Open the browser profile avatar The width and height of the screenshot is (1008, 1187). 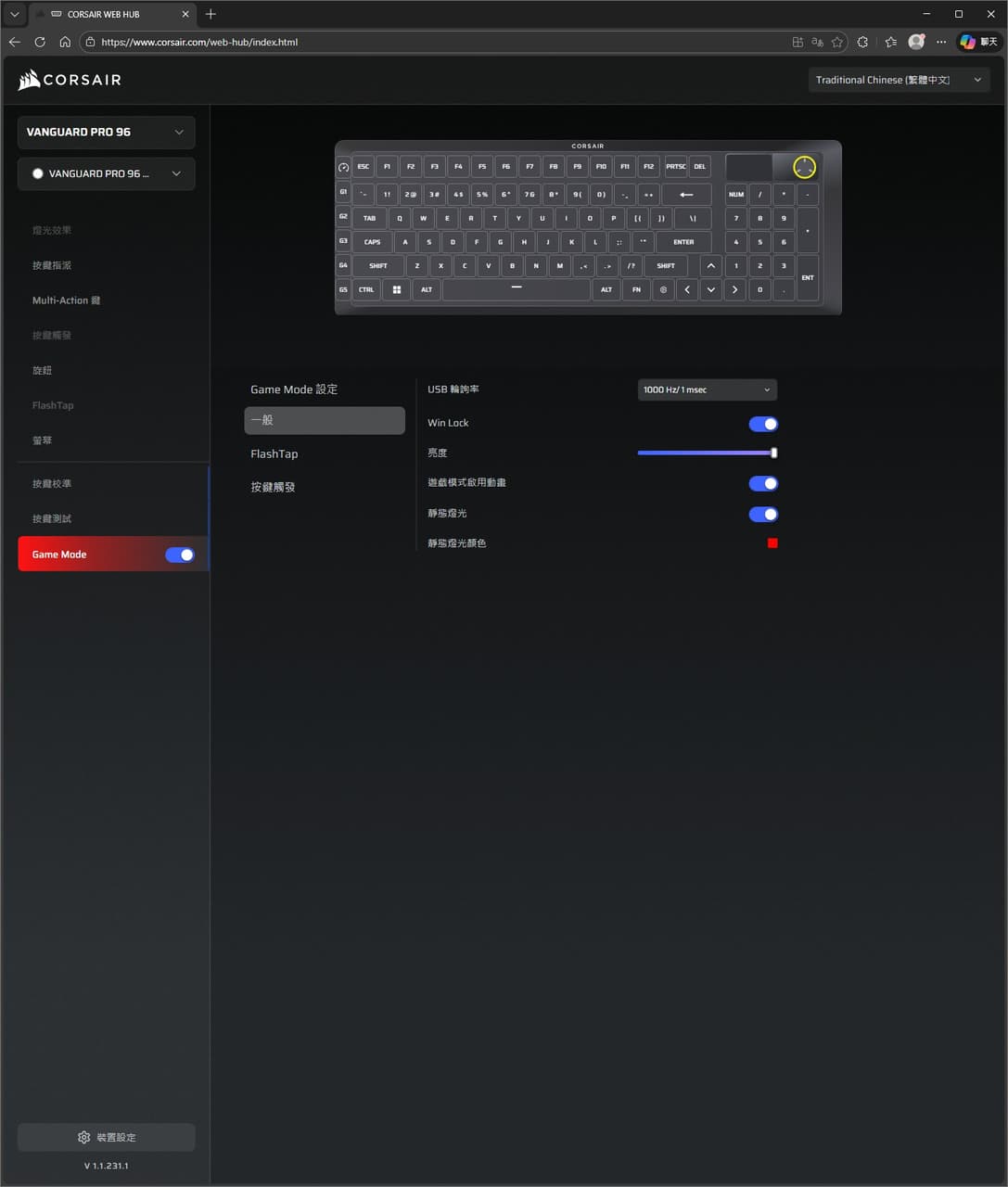[x=916, y=42]
